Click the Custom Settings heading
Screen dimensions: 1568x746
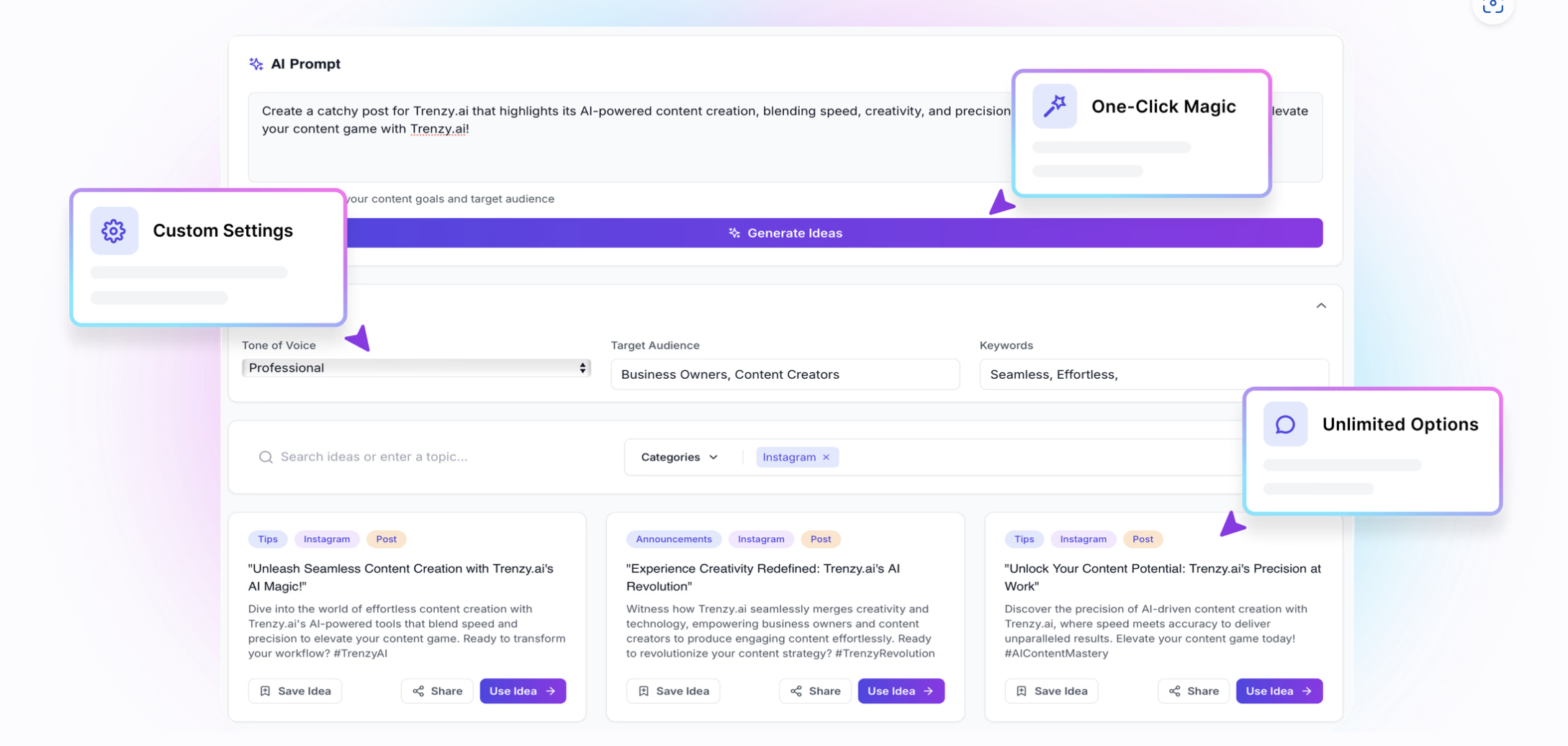[x=223, y=231]
